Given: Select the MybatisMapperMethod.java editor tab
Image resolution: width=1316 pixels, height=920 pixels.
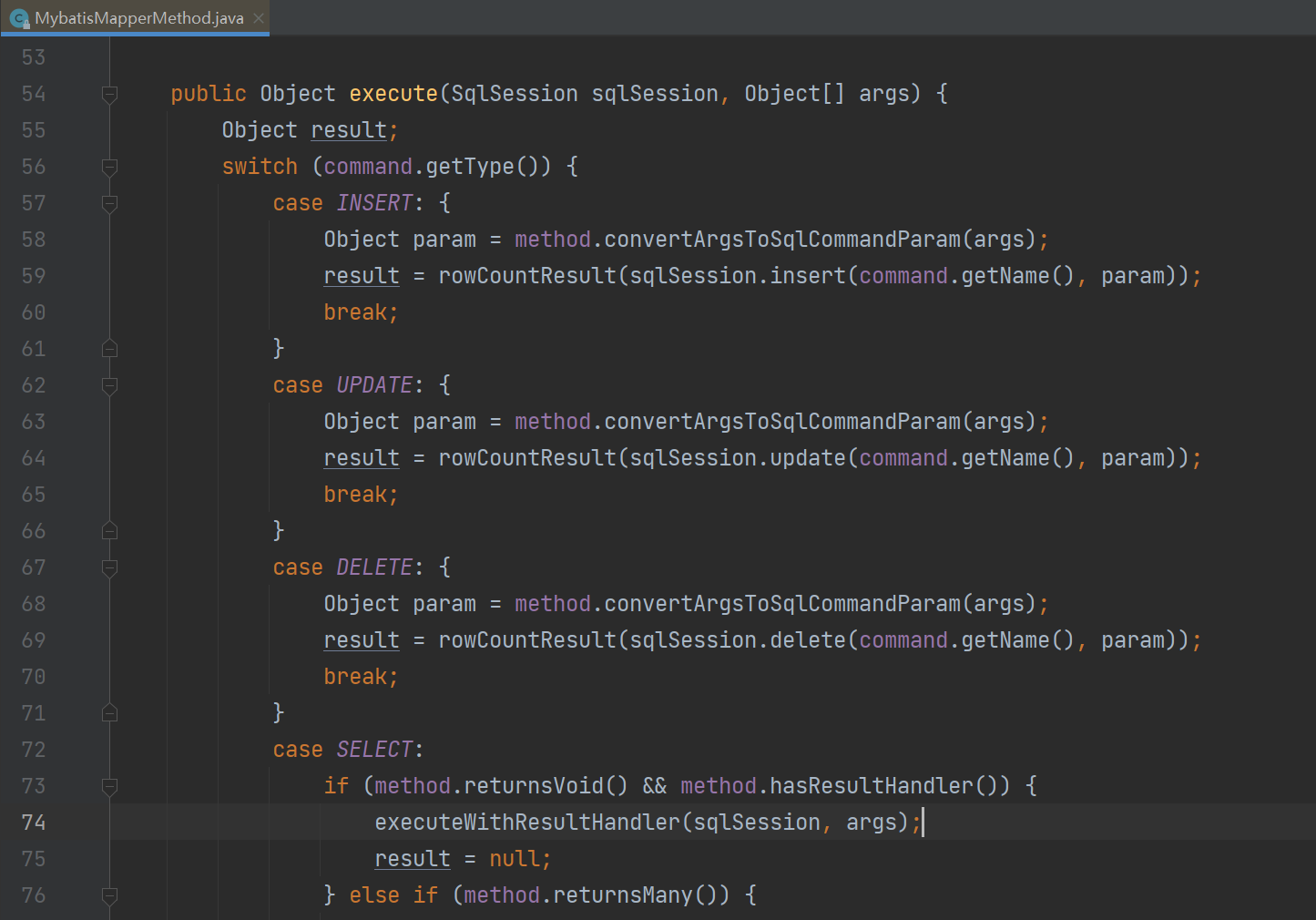Looking at the screenshot, I should [138, 18].
